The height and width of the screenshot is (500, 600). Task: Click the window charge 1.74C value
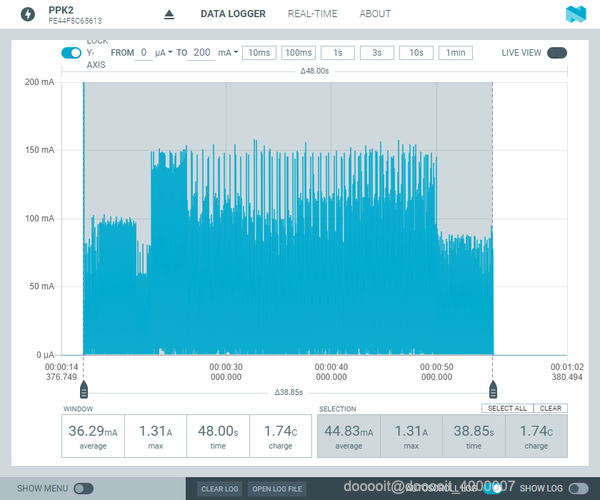[280, 432]
